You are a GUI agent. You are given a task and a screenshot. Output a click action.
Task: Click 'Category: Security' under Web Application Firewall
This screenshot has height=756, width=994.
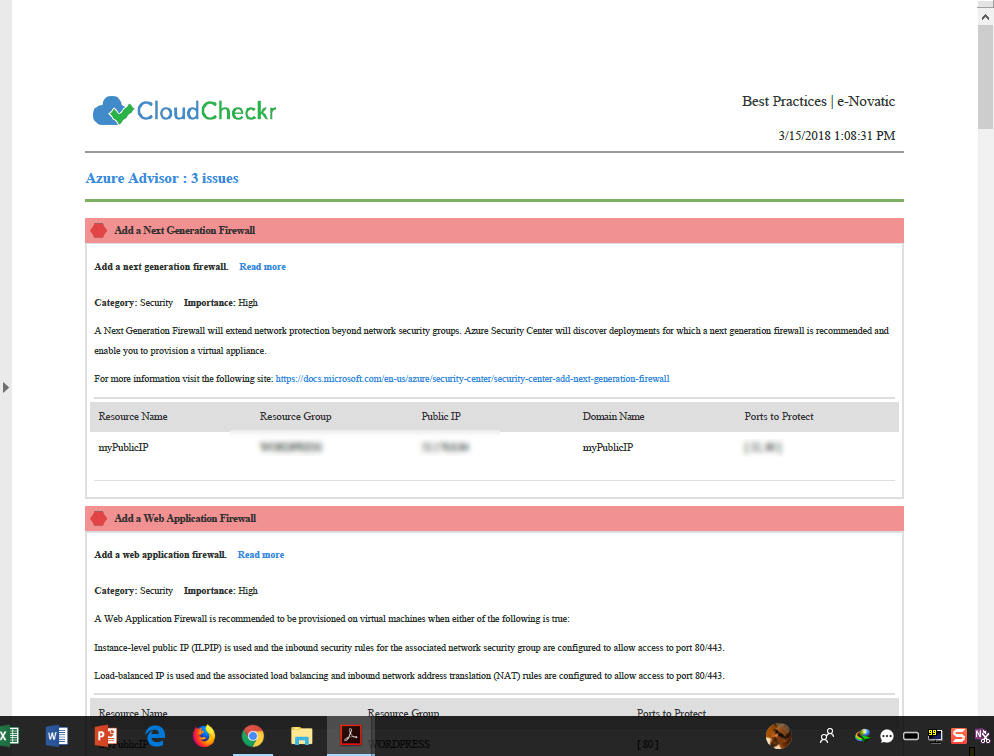(x=134, y=591)
